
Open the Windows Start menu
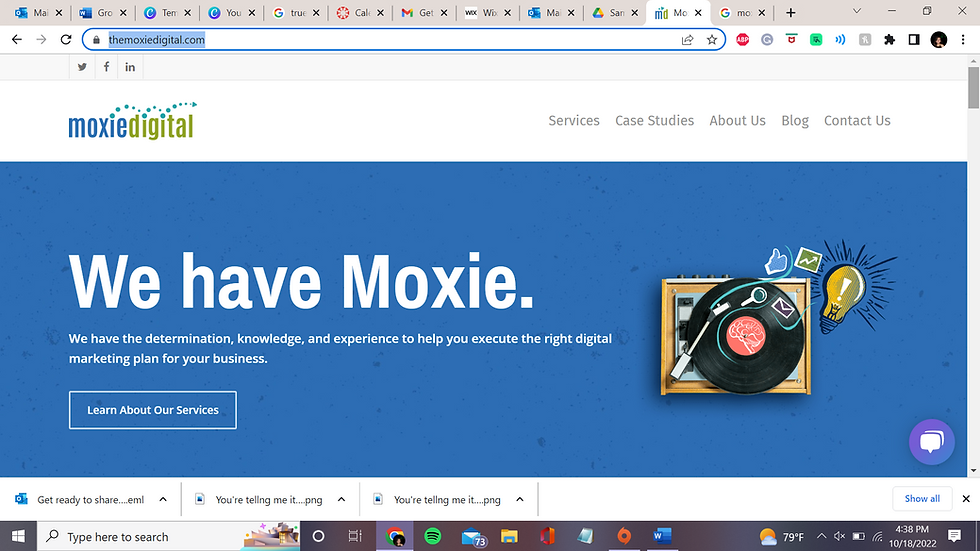[18, 536]
